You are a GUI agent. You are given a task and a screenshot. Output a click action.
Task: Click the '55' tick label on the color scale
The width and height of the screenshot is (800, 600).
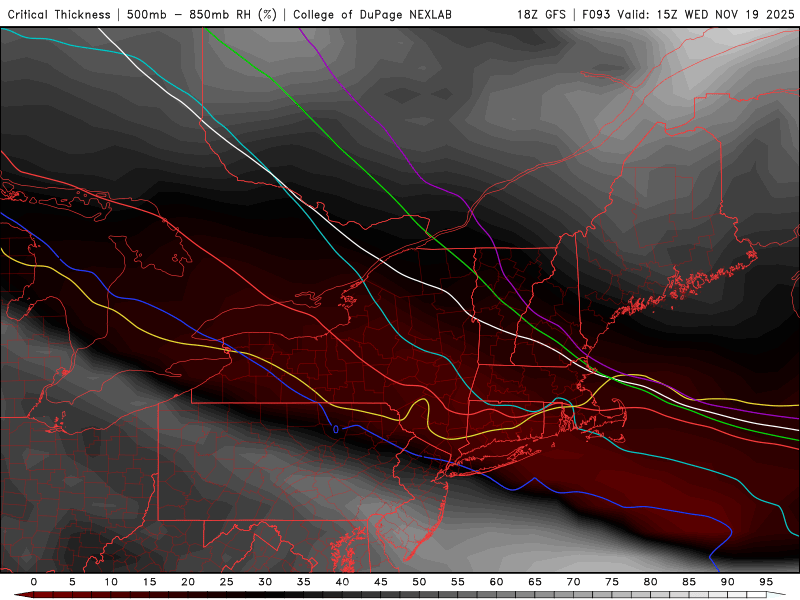(x=458, y=582)
